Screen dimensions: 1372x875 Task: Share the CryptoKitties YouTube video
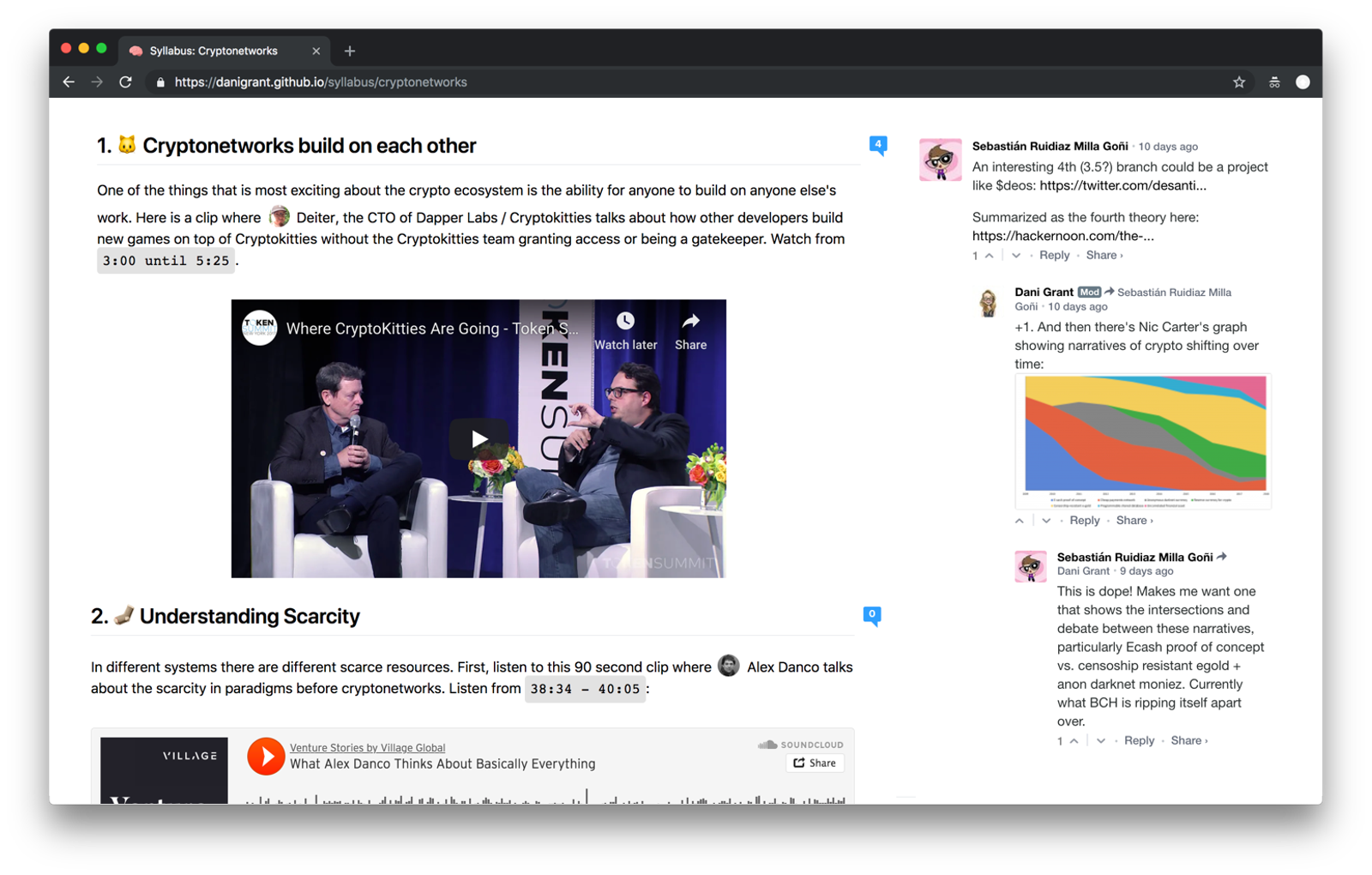tap(690, 331)
